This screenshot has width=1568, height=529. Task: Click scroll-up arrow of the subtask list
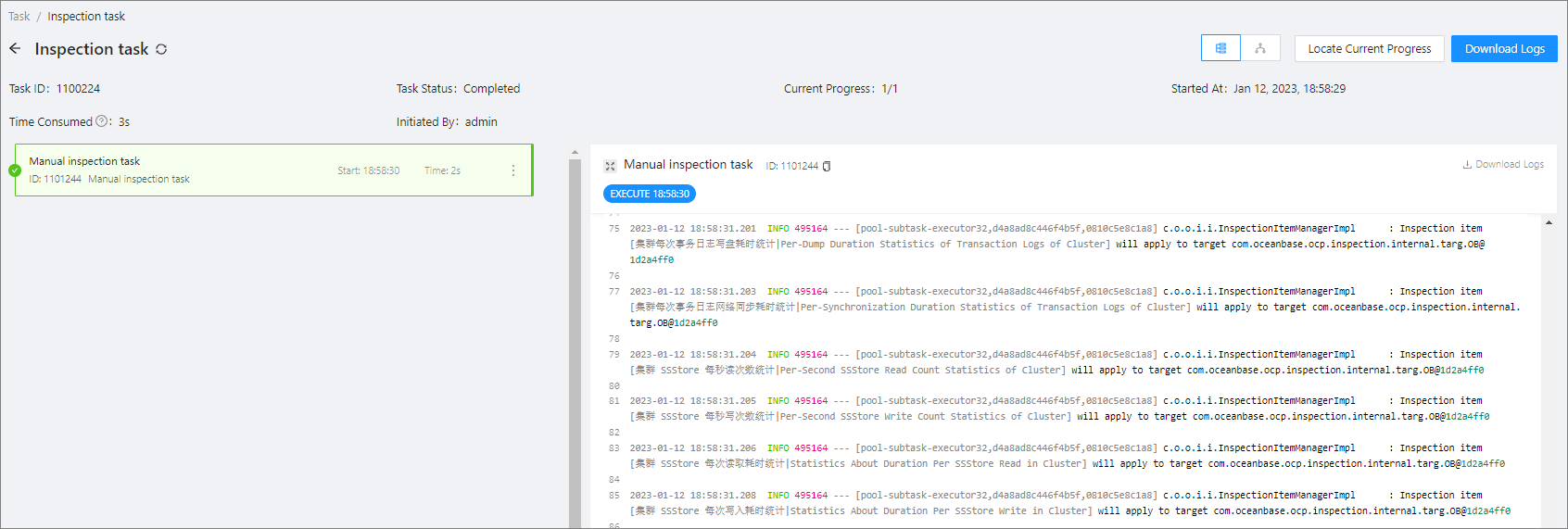tap(575, 152)
